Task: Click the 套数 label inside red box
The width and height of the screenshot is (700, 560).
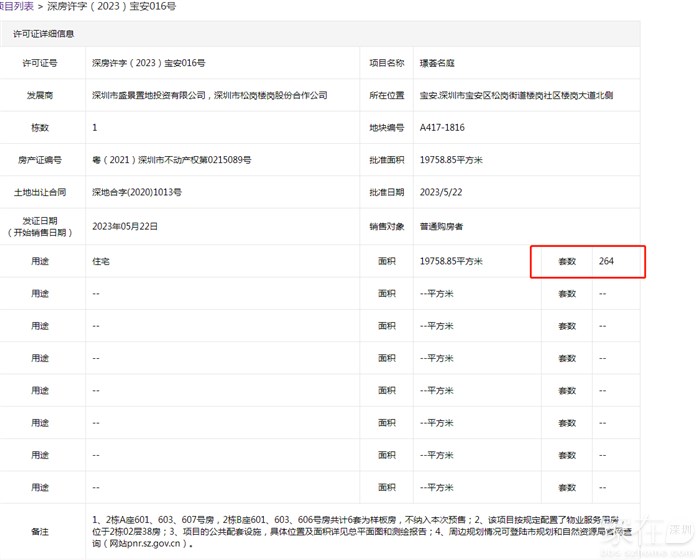Action: coord(567,261)
